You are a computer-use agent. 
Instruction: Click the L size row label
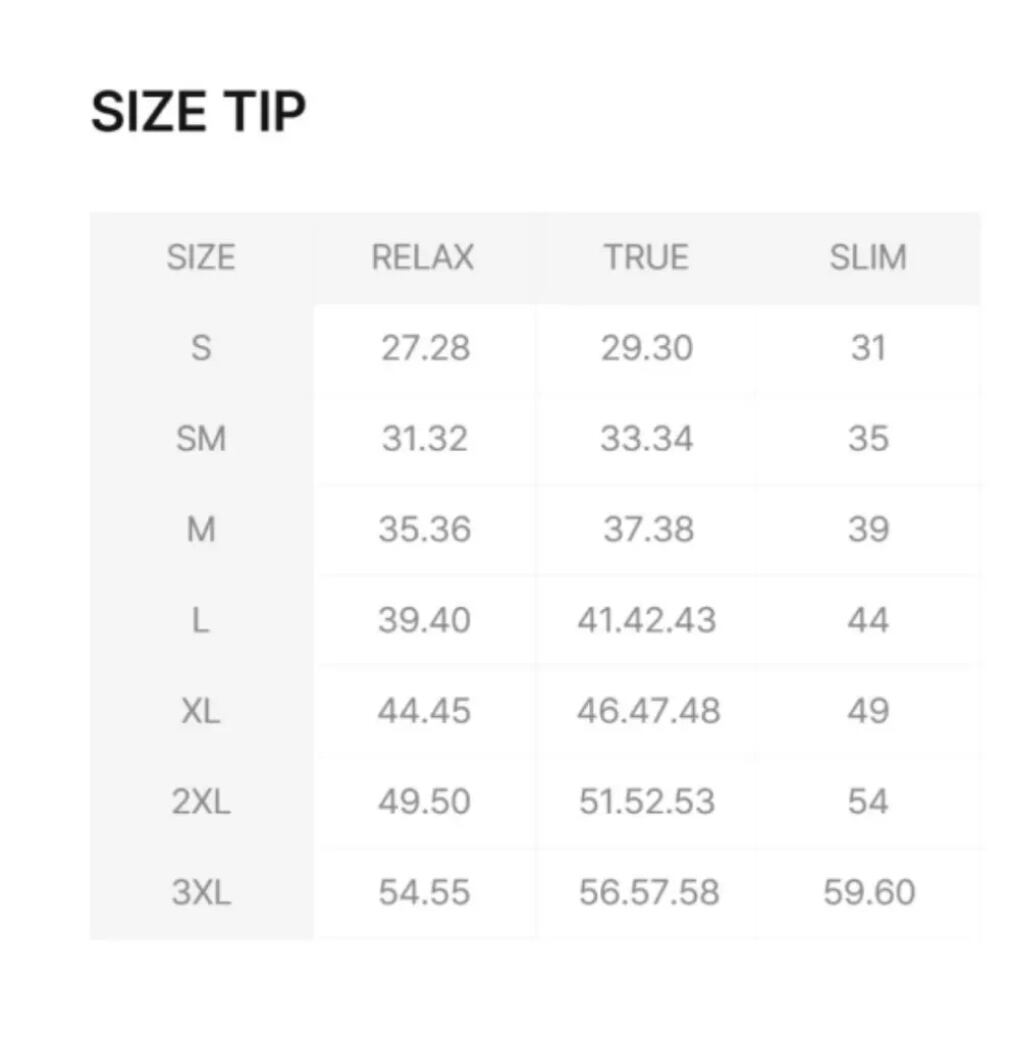coord(201,621)
